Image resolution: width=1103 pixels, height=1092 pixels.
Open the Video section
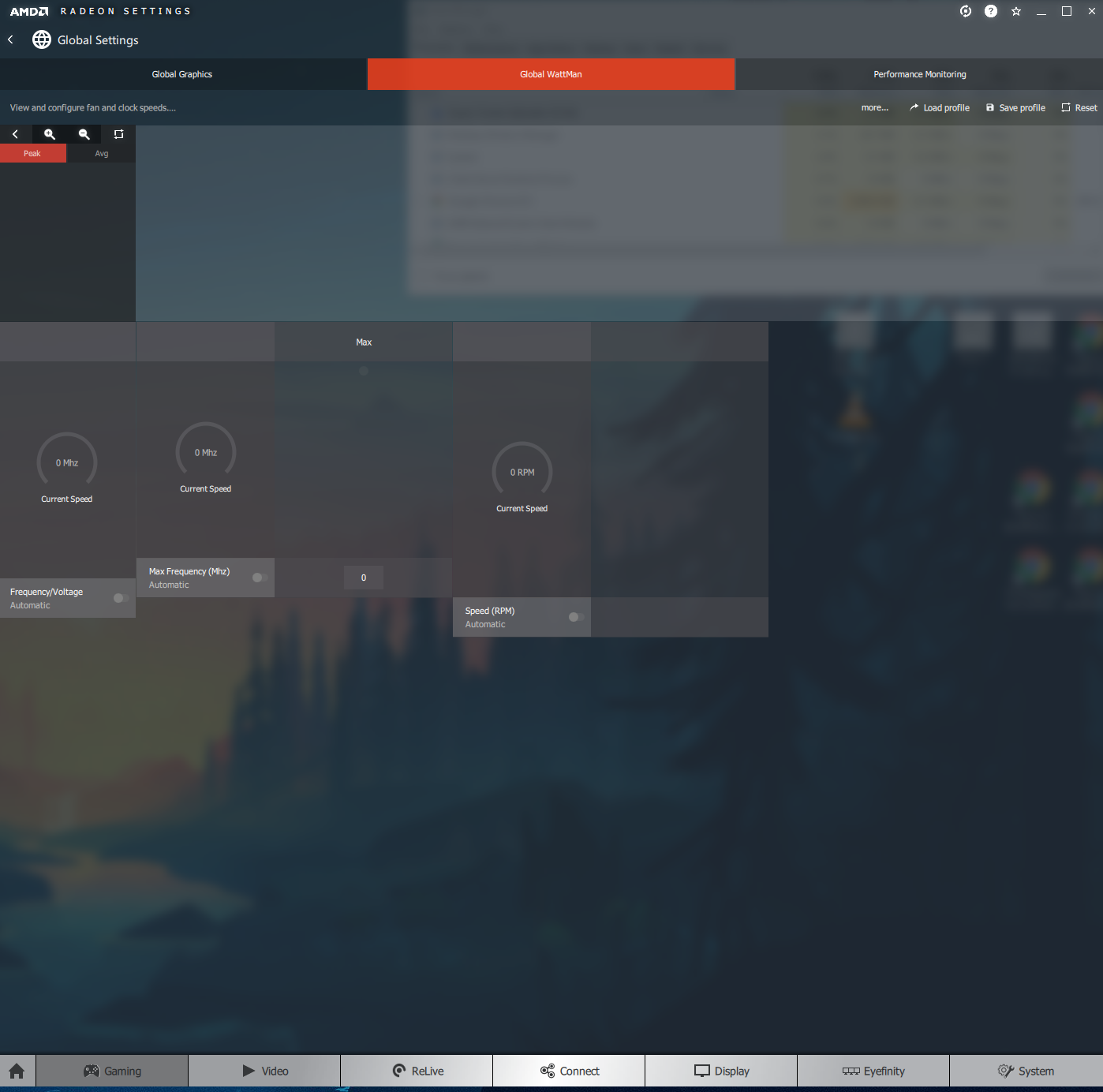(x=264, y=1071)
